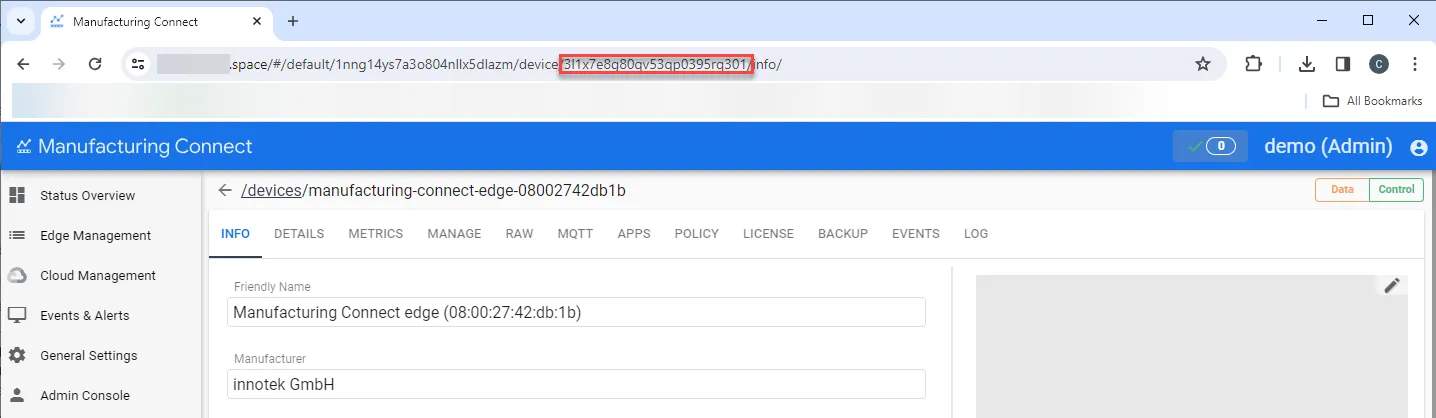Open the browser extensions puzzle icon
The width and height of the screenshot is (1436, 418).
[x=1253, y=64]
